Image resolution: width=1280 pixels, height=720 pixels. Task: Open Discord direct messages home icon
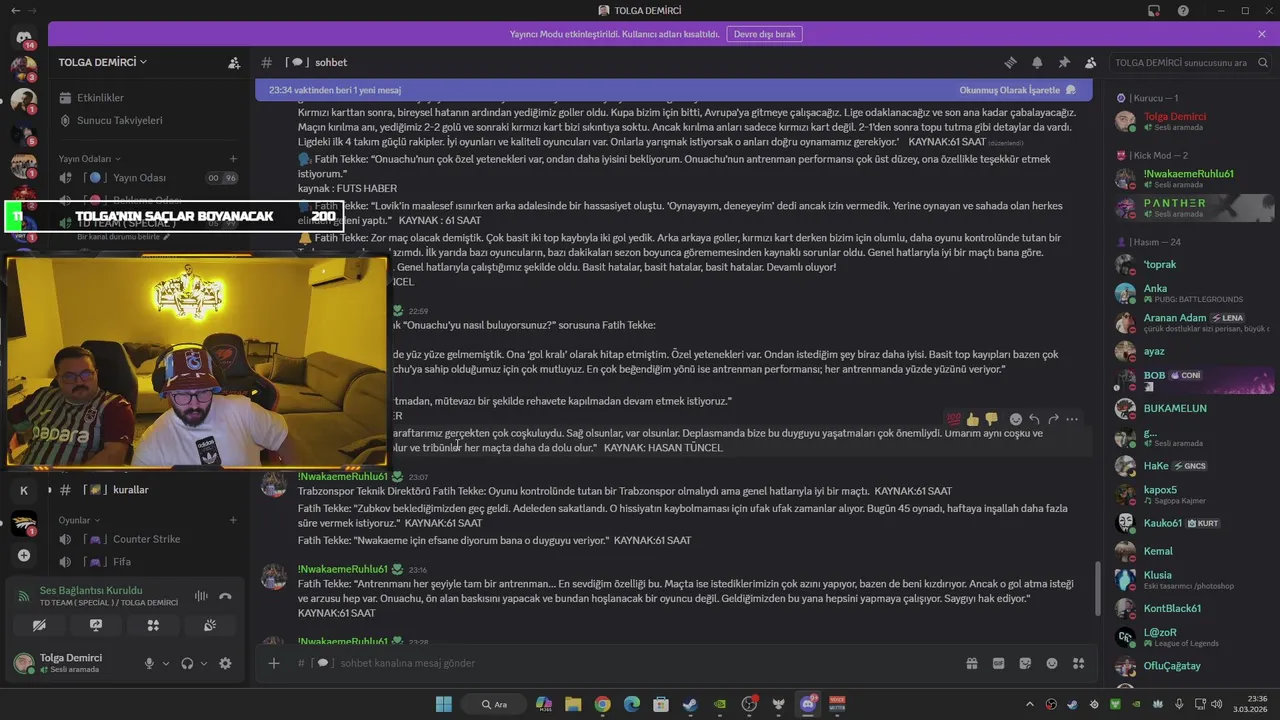(x=23, y=38)
